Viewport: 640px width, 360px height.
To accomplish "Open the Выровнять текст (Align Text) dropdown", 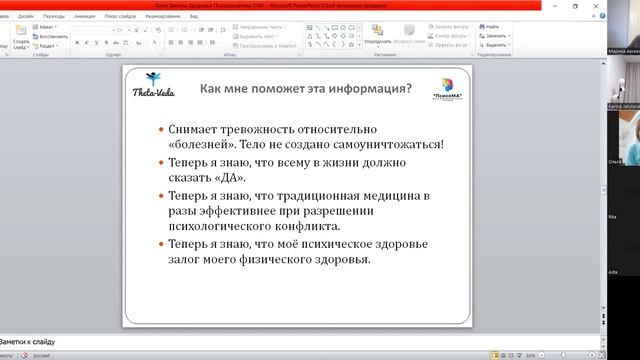I will (x=256, y=36).
